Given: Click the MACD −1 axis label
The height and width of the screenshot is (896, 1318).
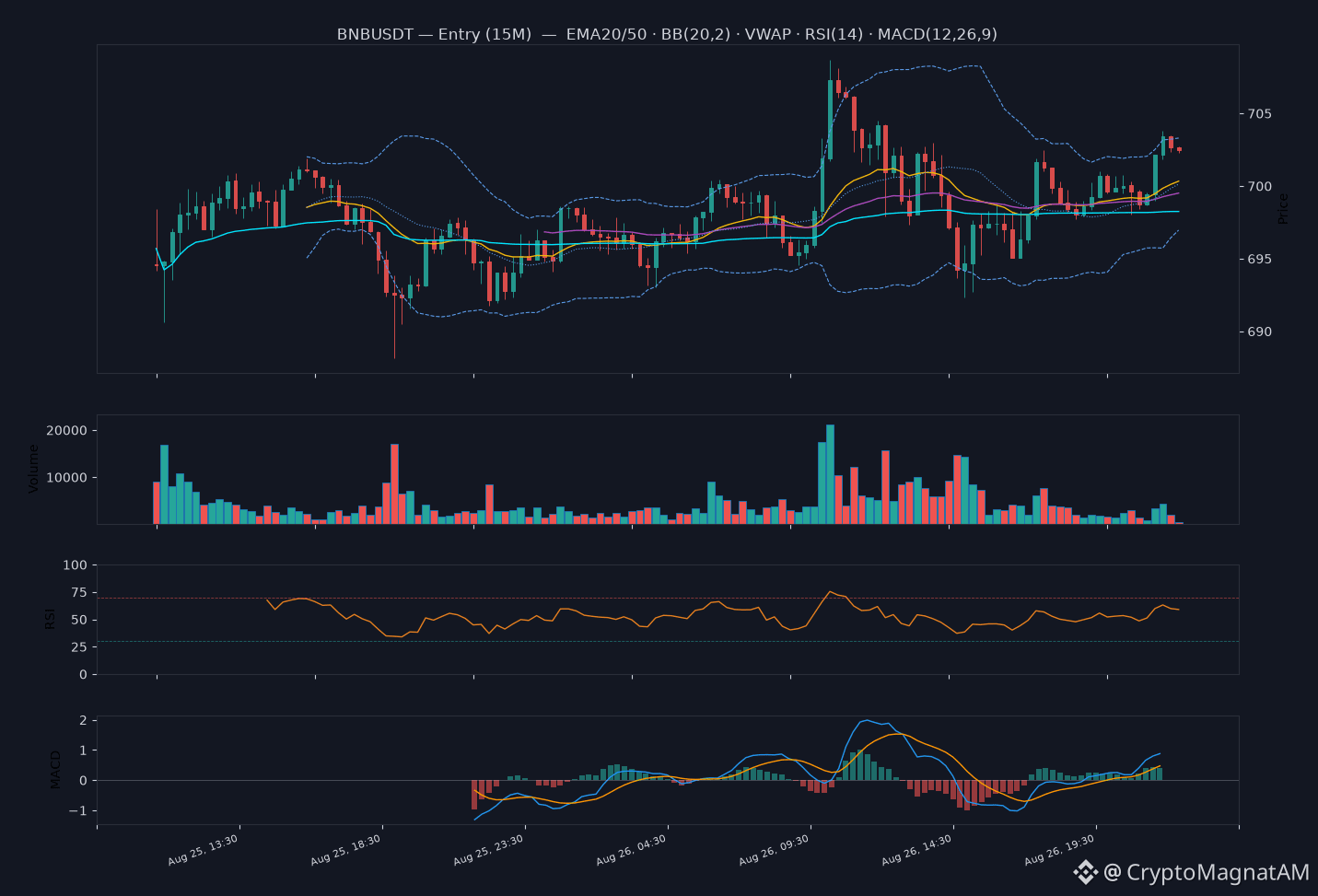Looking at the screenshot, I should [77, 811].
